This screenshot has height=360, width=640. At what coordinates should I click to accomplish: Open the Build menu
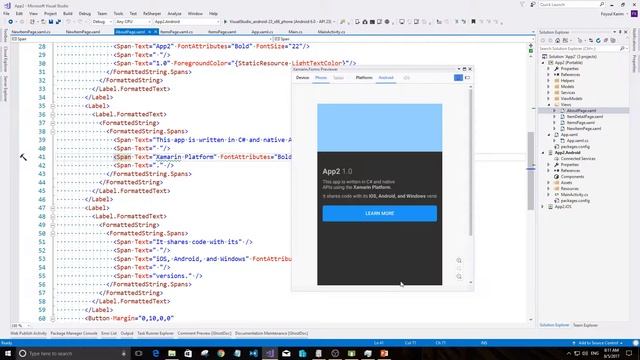pos(68,13)
